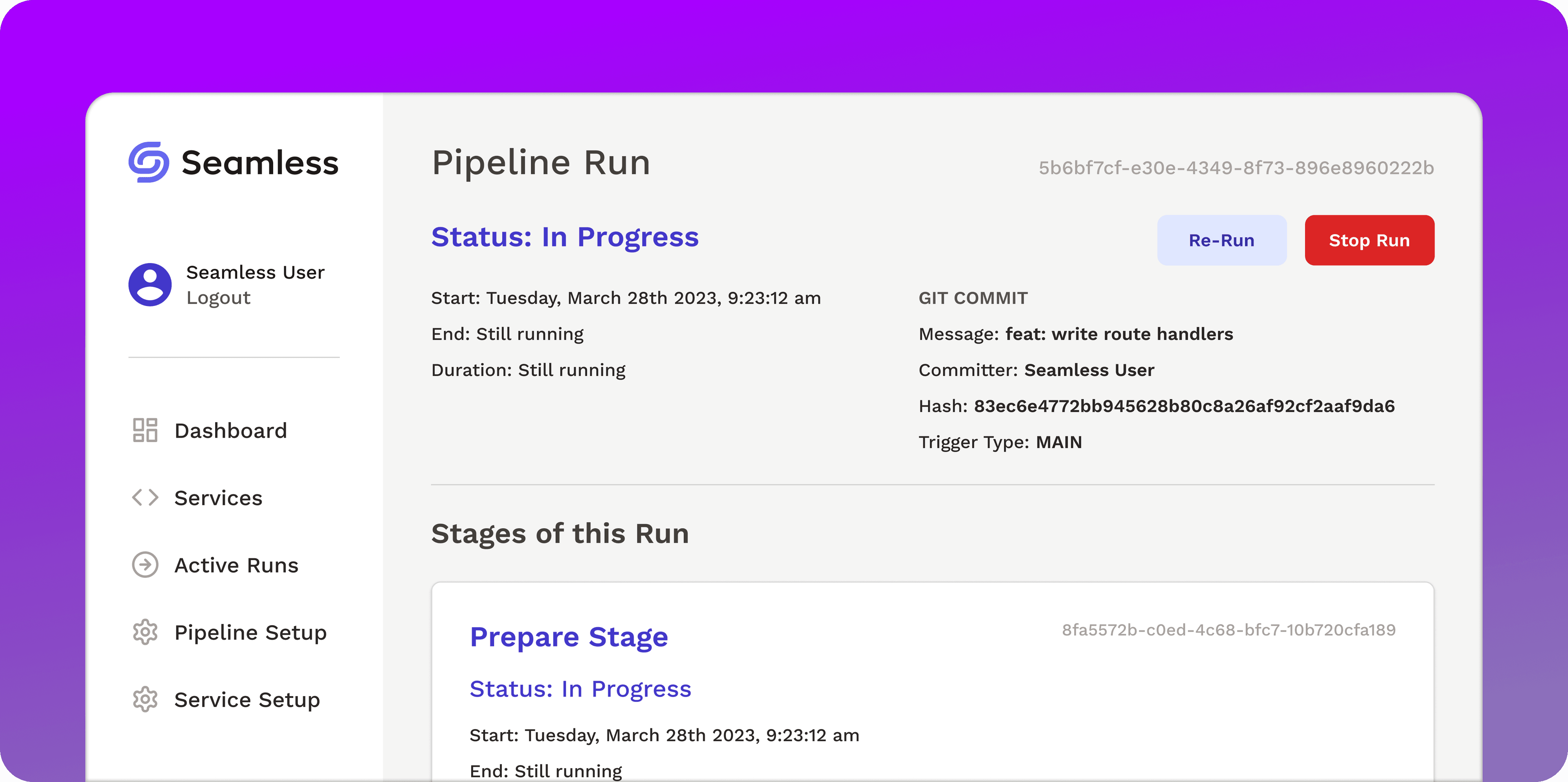
Task: Click the Re-Run button
Action: tap(1222, 240)
